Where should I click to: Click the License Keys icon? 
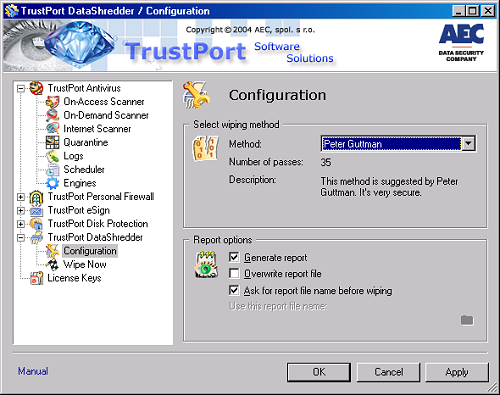(36, 278)
